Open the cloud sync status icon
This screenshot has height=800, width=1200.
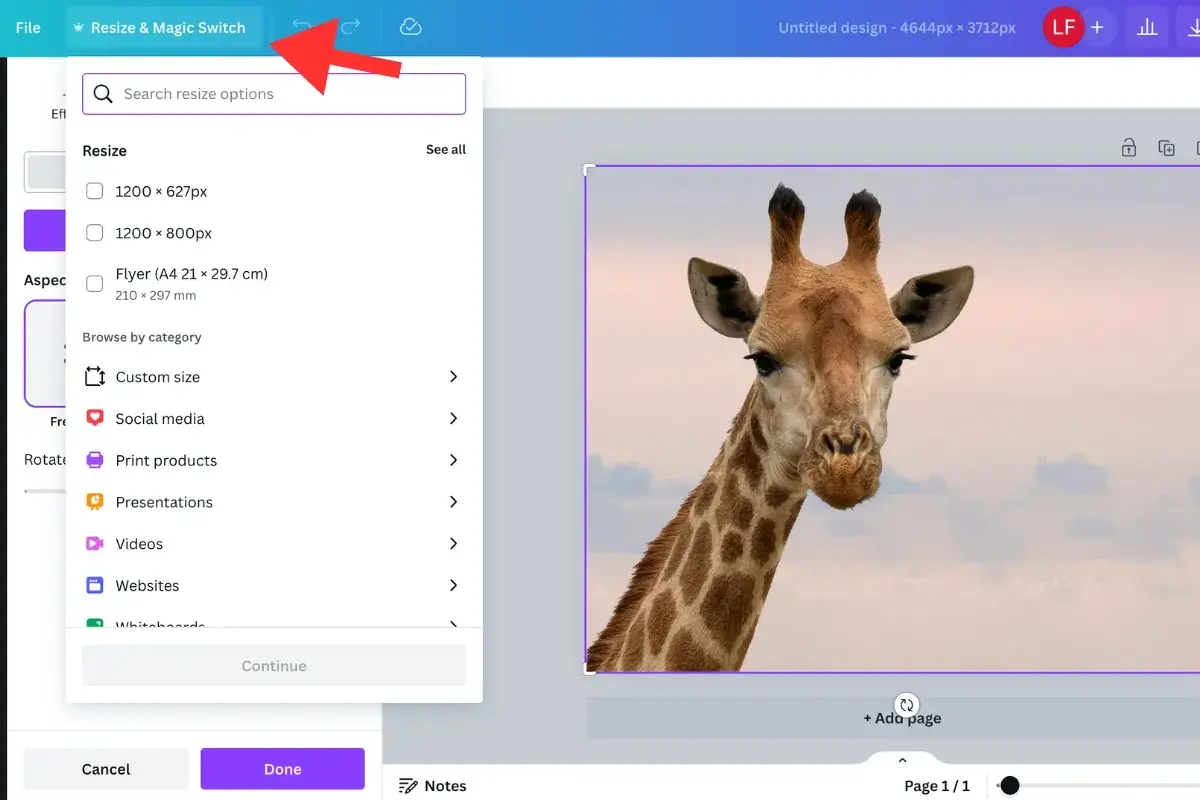click(x=410, y=27)
